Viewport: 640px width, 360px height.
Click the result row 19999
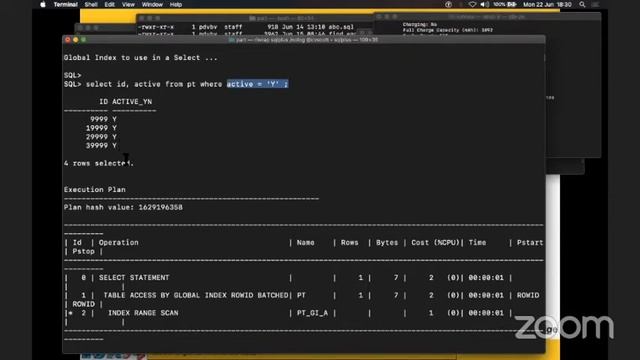tap(101, 128)
